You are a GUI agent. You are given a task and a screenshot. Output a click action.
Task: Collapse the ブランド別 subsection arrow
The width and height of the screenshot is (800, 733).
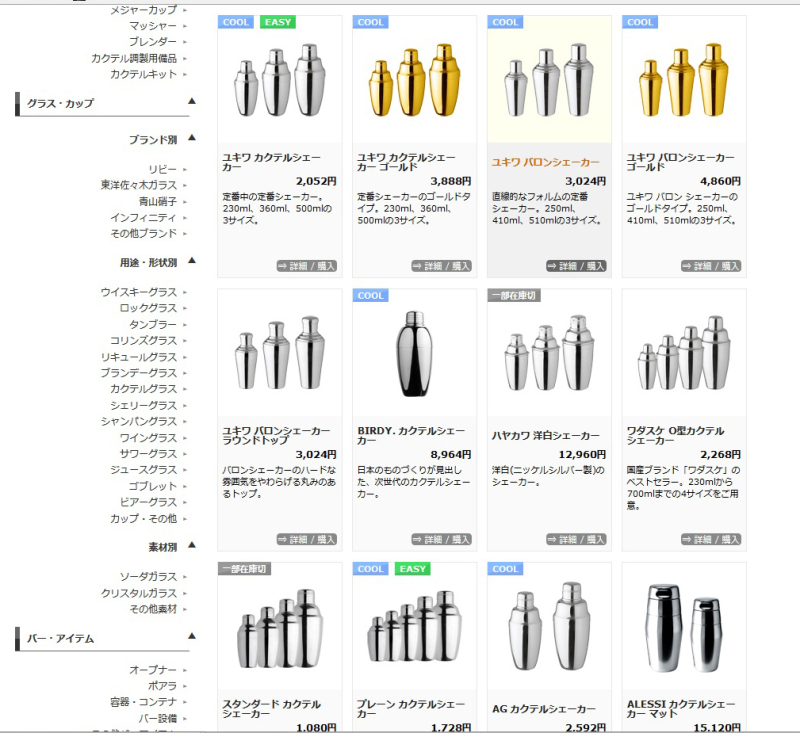(192, 138)
